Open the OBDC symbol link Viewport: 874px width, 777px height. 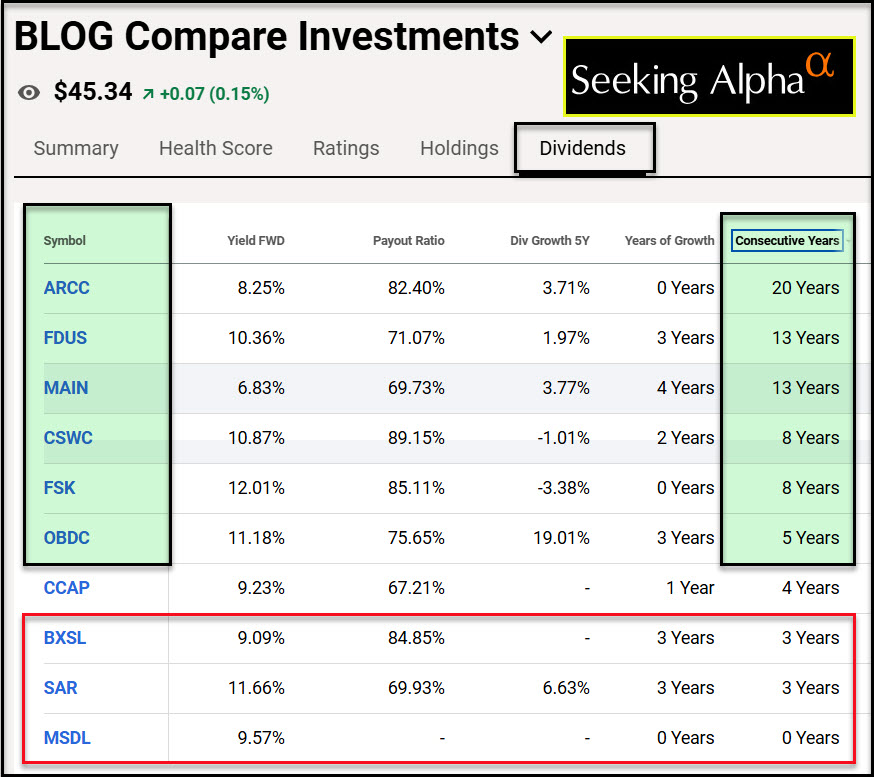(67, 538)
